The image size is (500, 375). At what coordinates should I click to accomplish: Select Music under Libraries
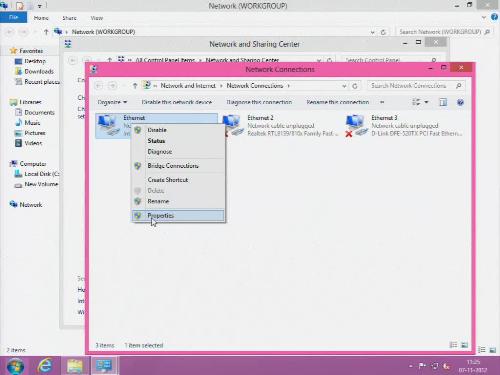28,123
